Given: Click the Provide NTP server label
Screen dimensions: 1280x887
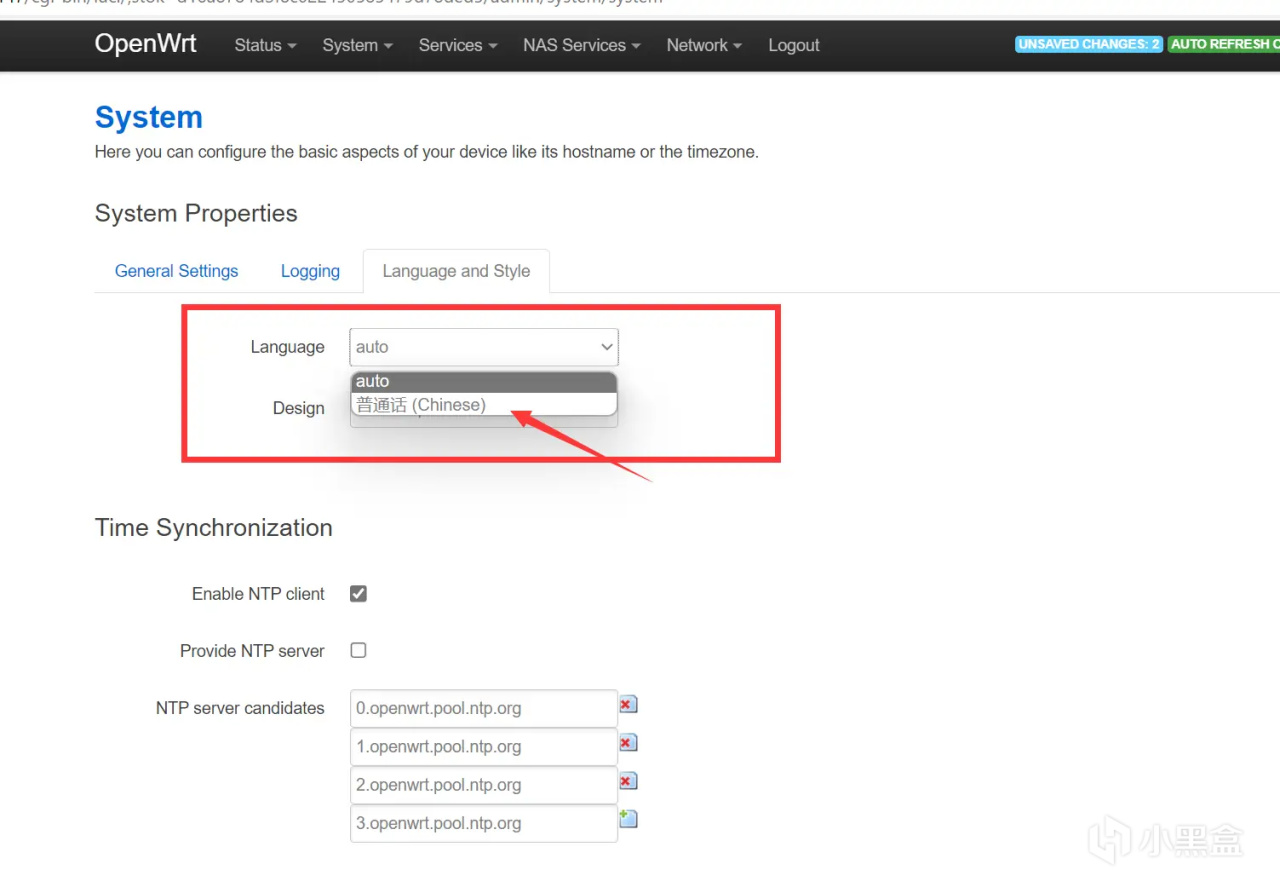Looking at the screenshot, I should tap(252, 651).
